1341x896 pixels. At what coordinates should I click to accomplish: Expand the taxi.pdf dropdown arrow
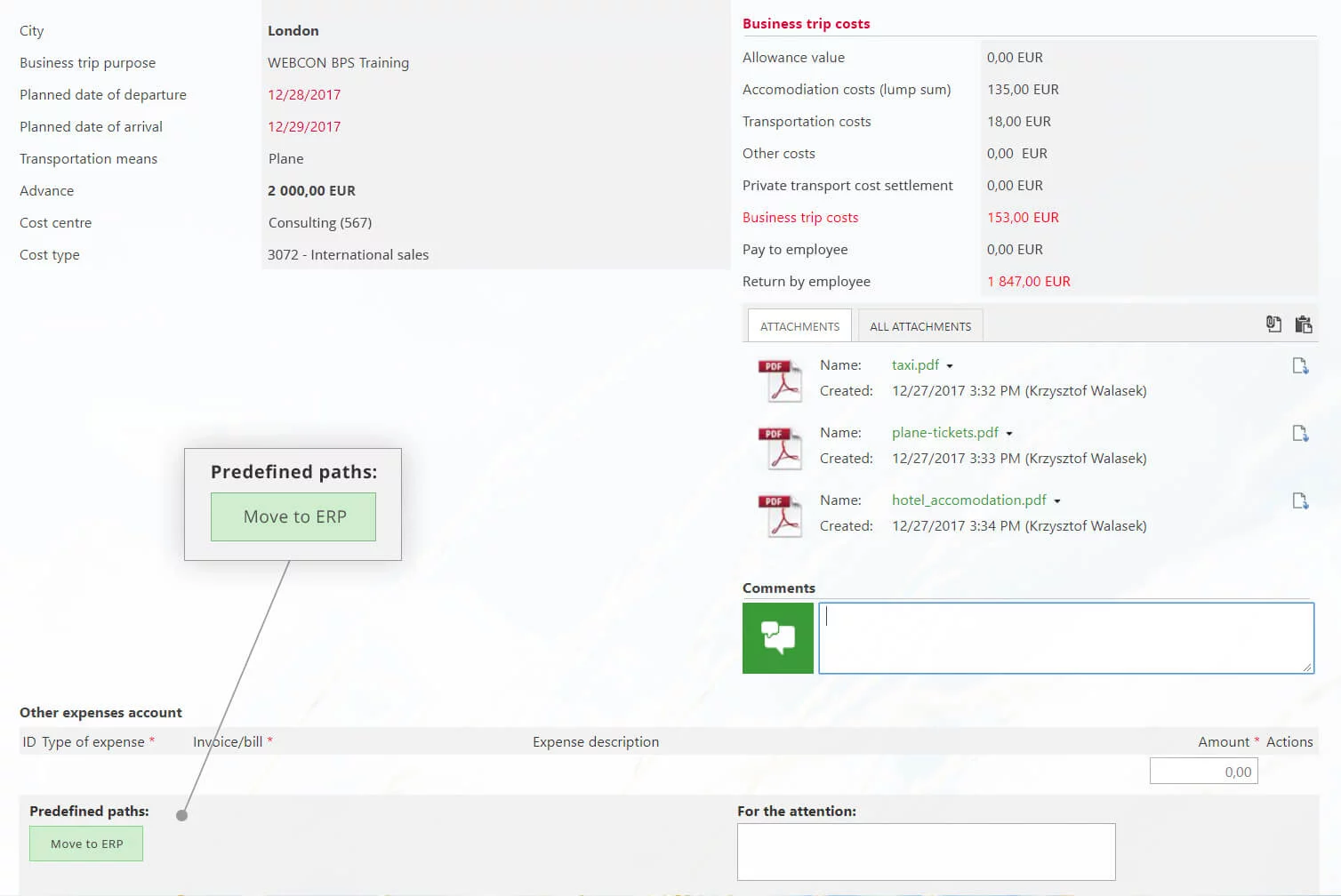[950, 366]
